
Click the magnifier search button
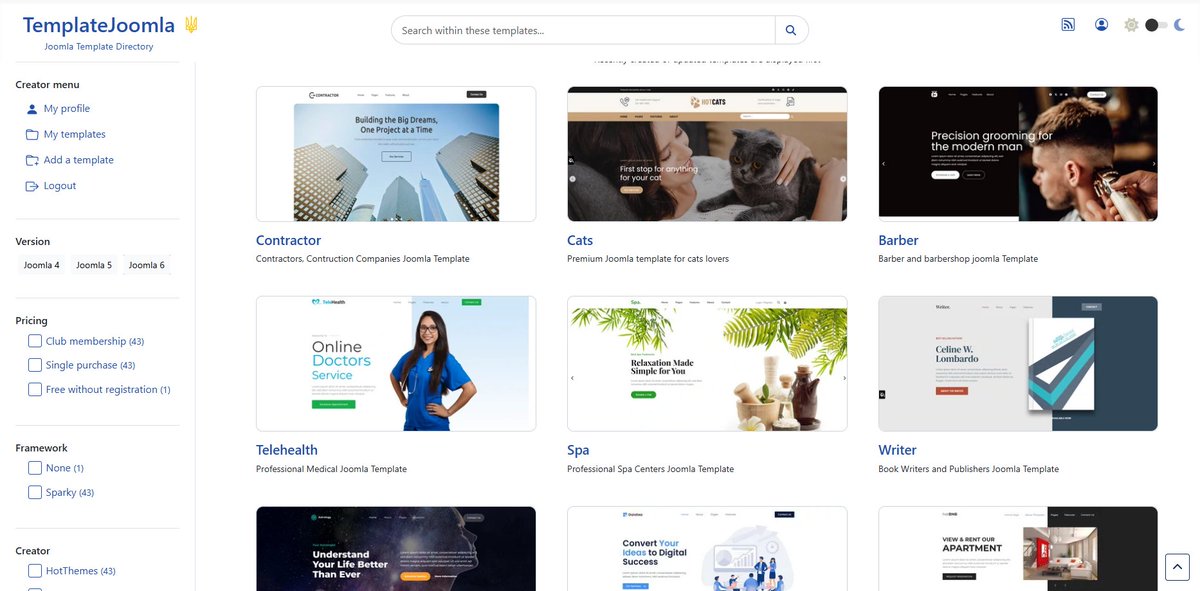(x=791, y=30)
